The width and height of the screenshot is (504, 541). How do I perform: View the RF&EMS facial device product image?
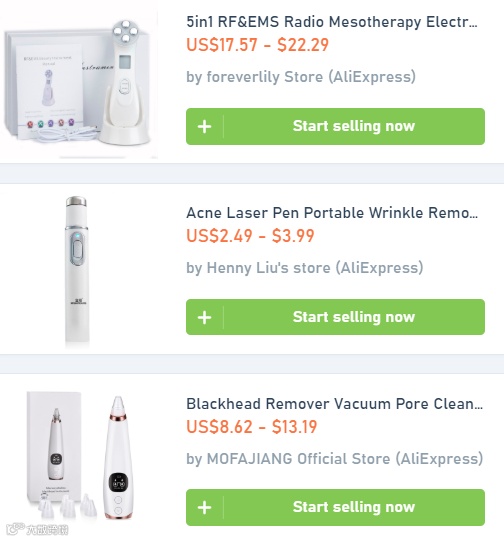[x=79, y=85]
